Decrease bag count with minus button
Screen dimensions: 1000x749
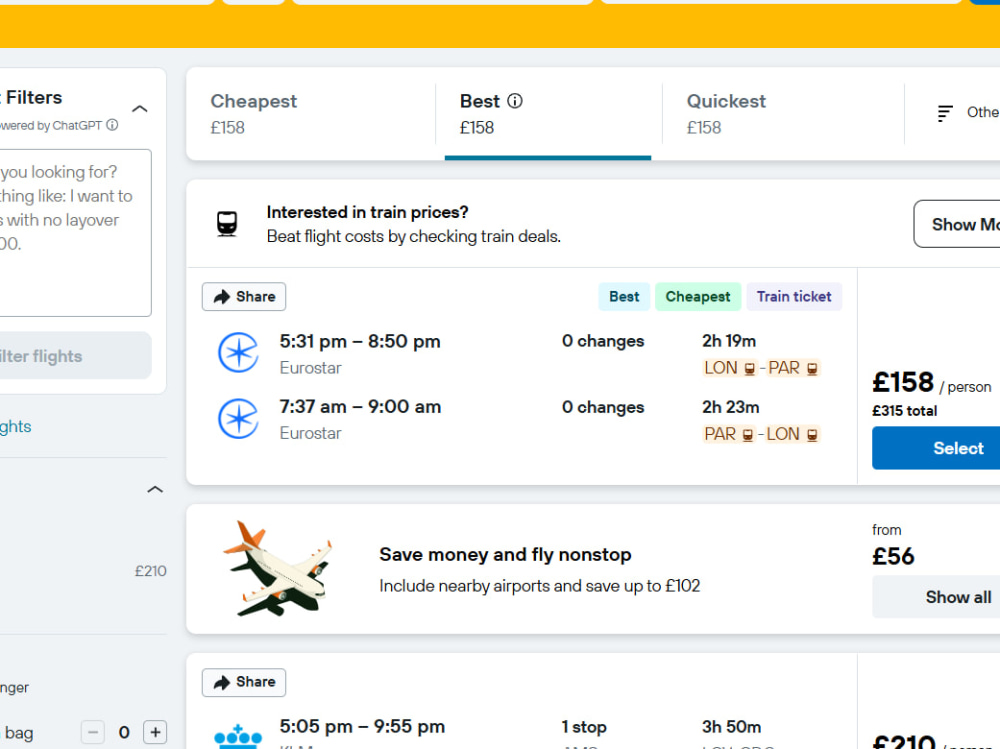pos(92,732)
